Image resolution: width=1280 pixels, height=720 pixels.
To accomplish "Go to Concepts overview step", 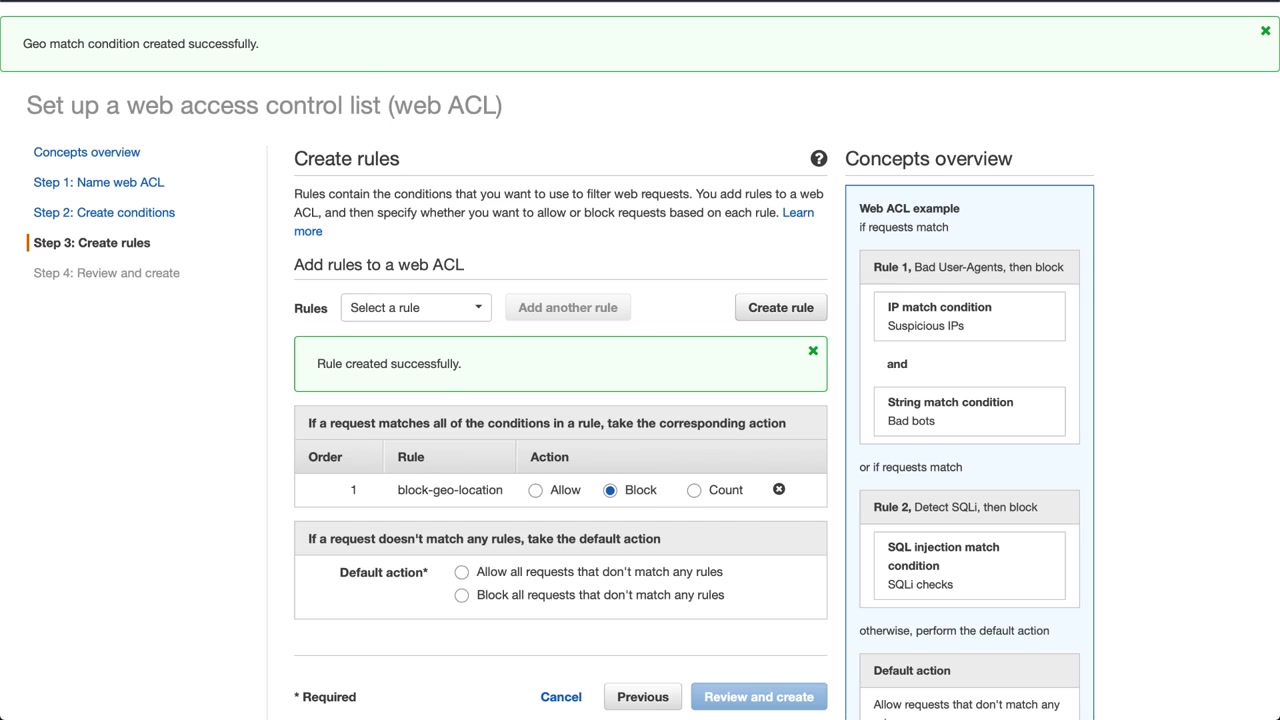I will coord(87,152).
